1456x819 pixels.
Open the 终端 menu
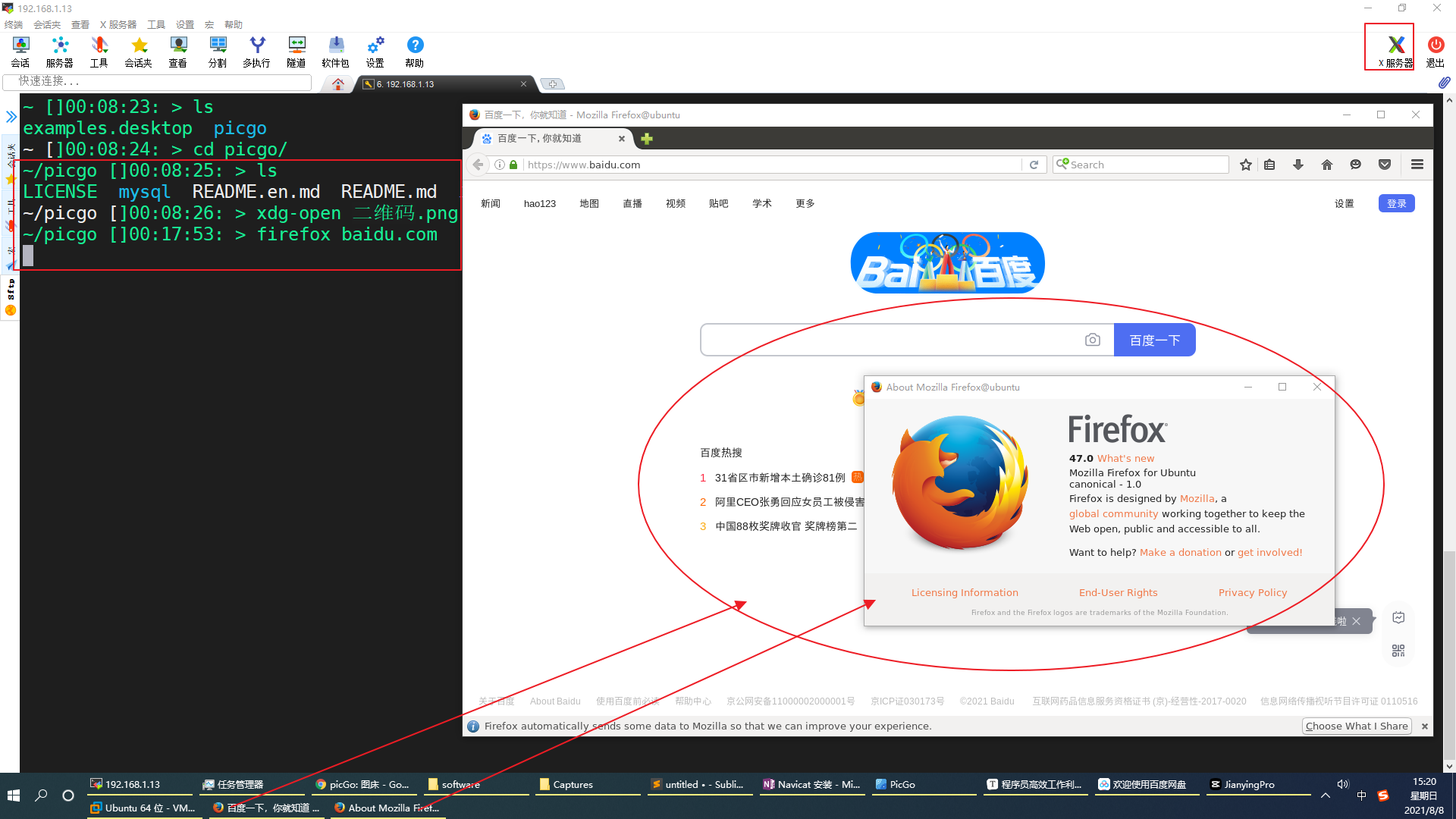[14, 24]
